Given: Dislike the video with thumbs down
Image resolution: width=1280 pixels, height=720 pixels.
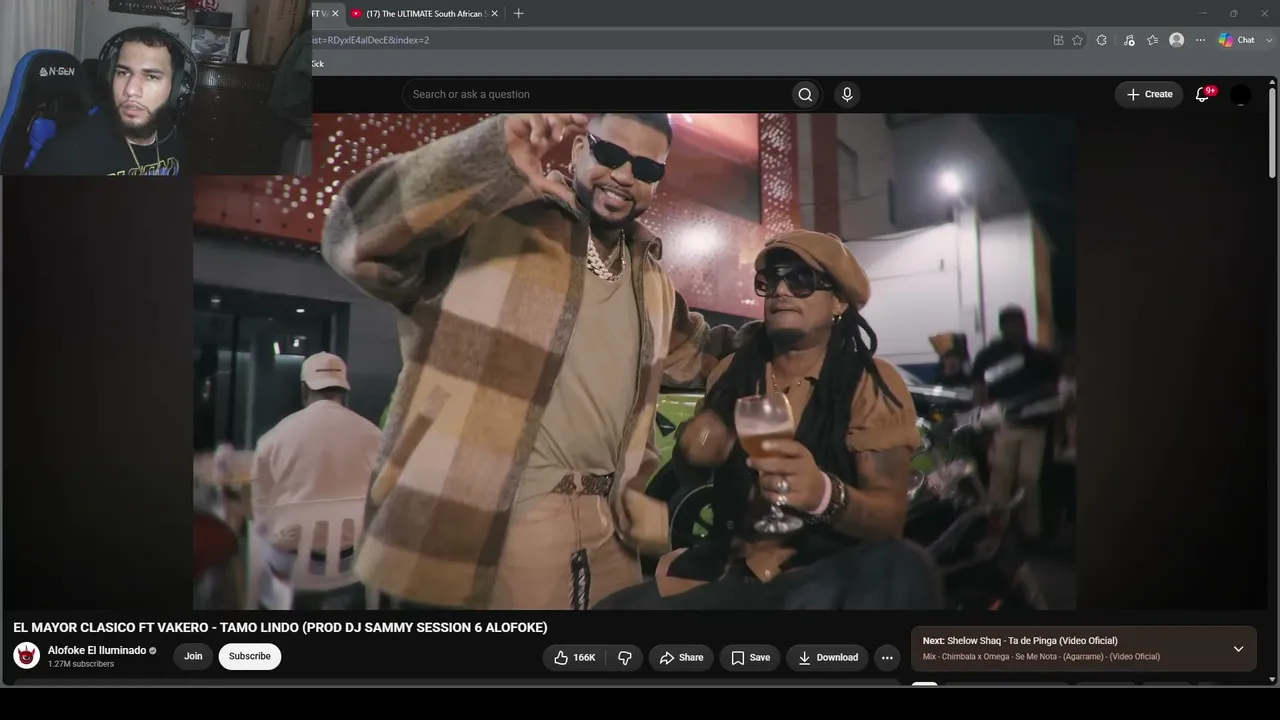Looking at the screenshot, I should coord(625,657).
